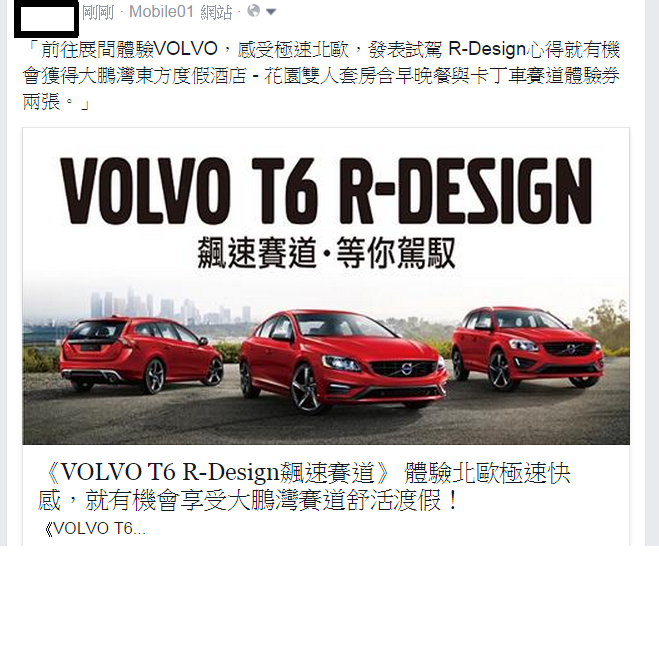
Task: Click the "飆速賽道·等你駕馭" tagline in banner
Action: click(x=327, y=253)
